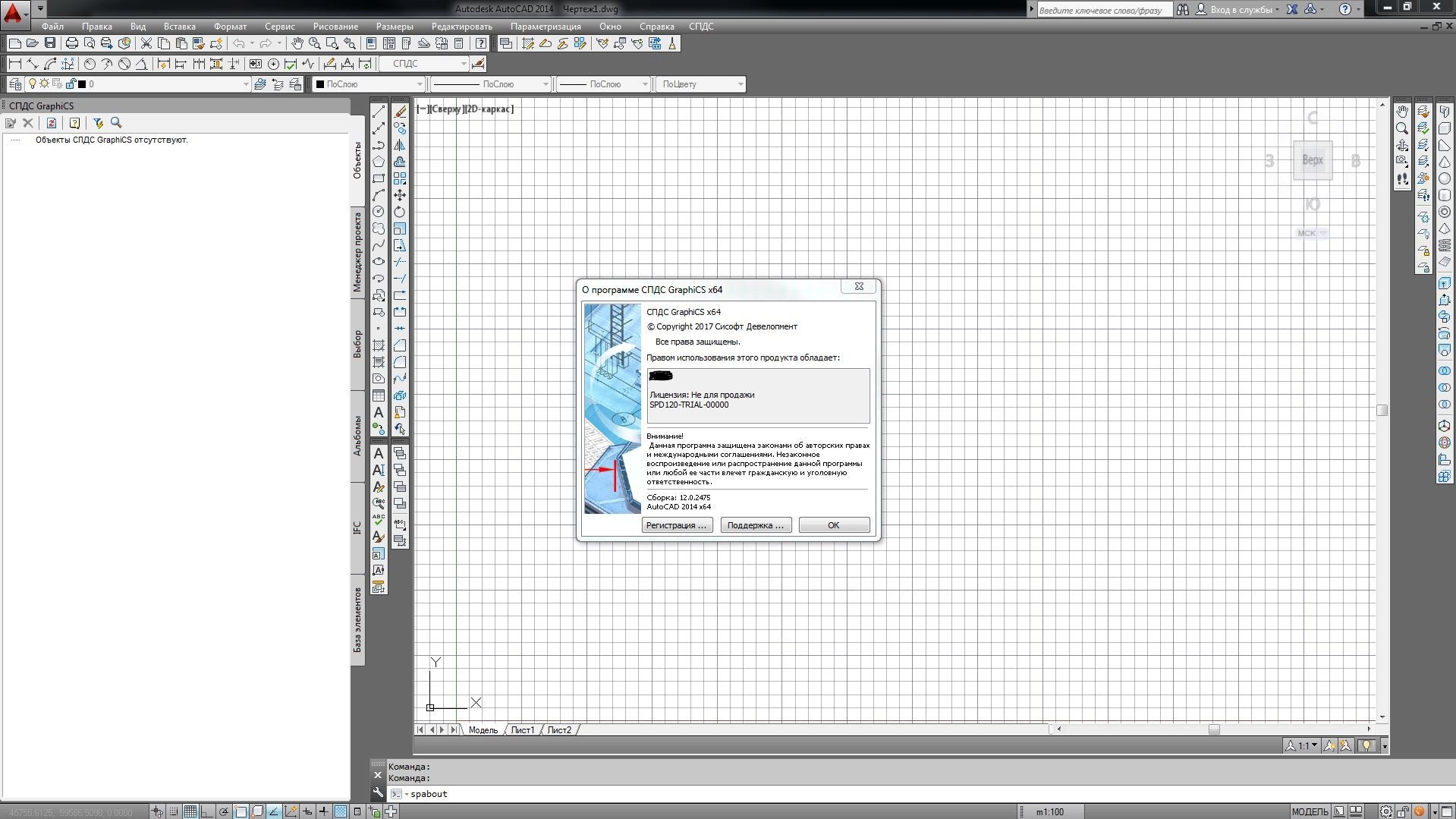
Task: Click the command line wrench customize icon
Action: pos(378,793)
